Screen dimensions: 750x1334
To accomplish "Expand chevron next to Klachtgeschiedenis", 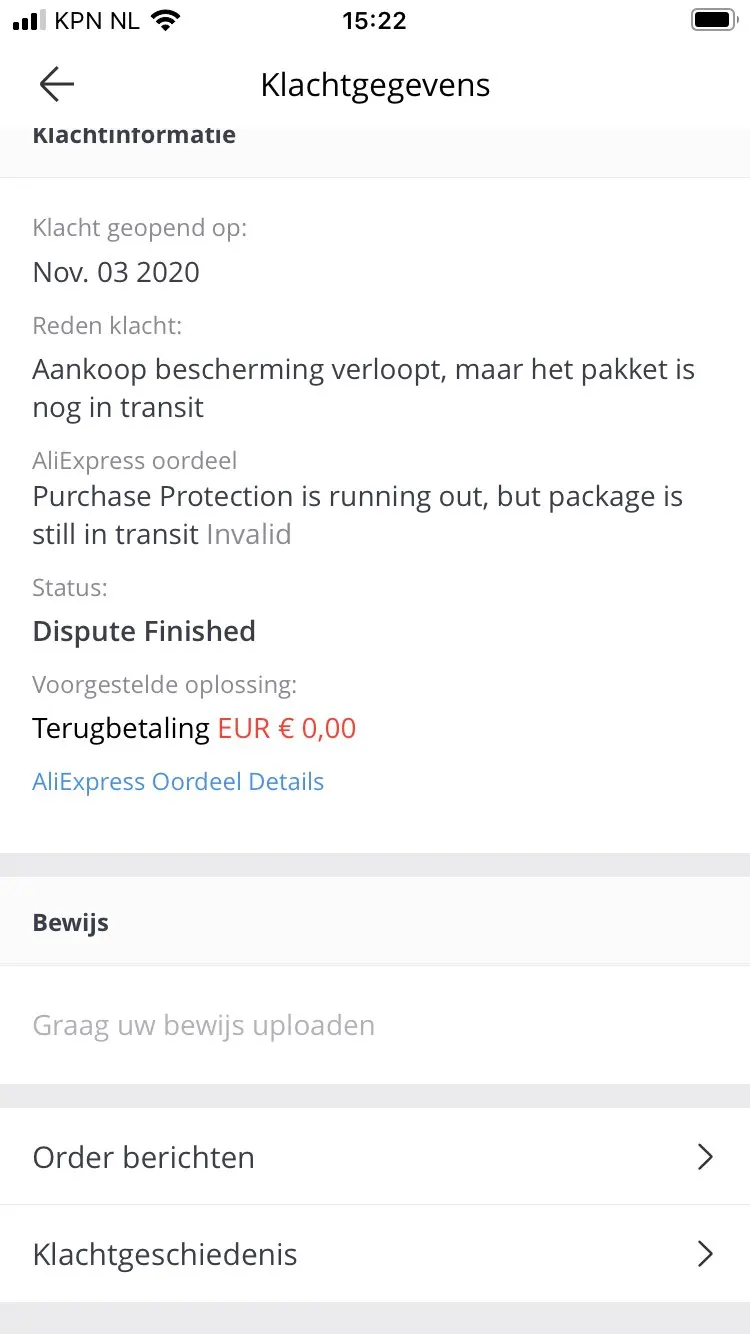I will point(705,1254).
